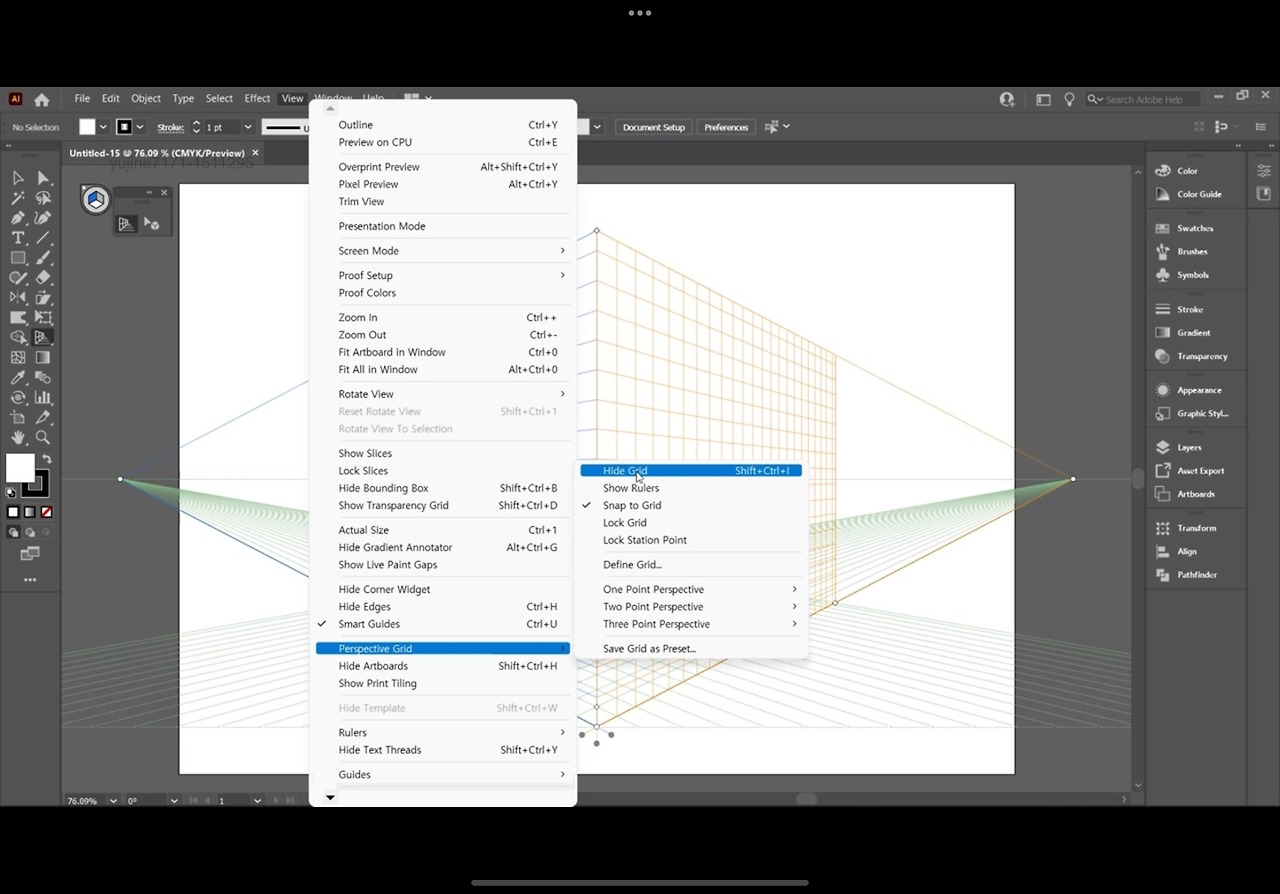This screenshot has width=1280, height=894.
Task: Pick the Rectangle tool
Action: pos(18,258)
